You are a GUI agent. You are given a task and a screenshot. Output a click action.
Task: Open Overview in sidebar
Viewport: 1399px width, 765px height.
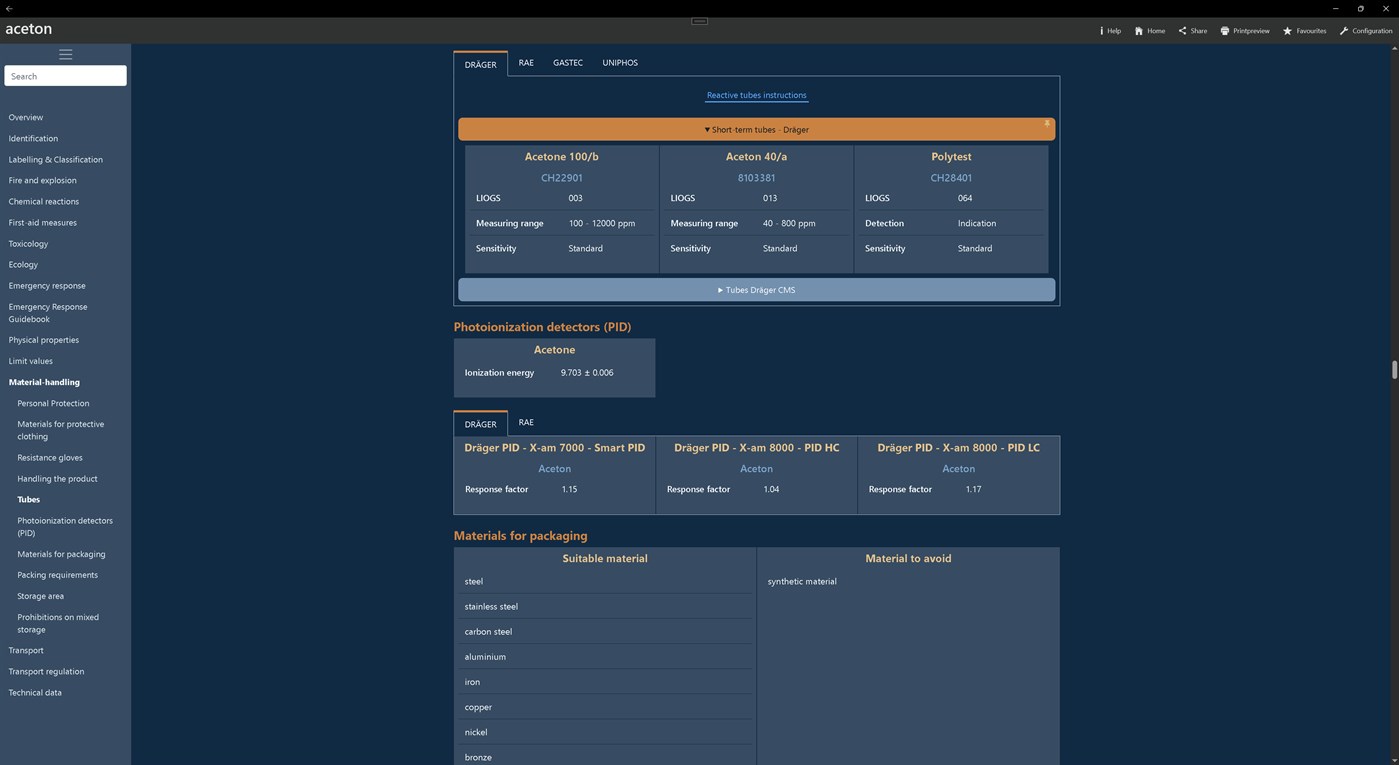tap(26, 117)
